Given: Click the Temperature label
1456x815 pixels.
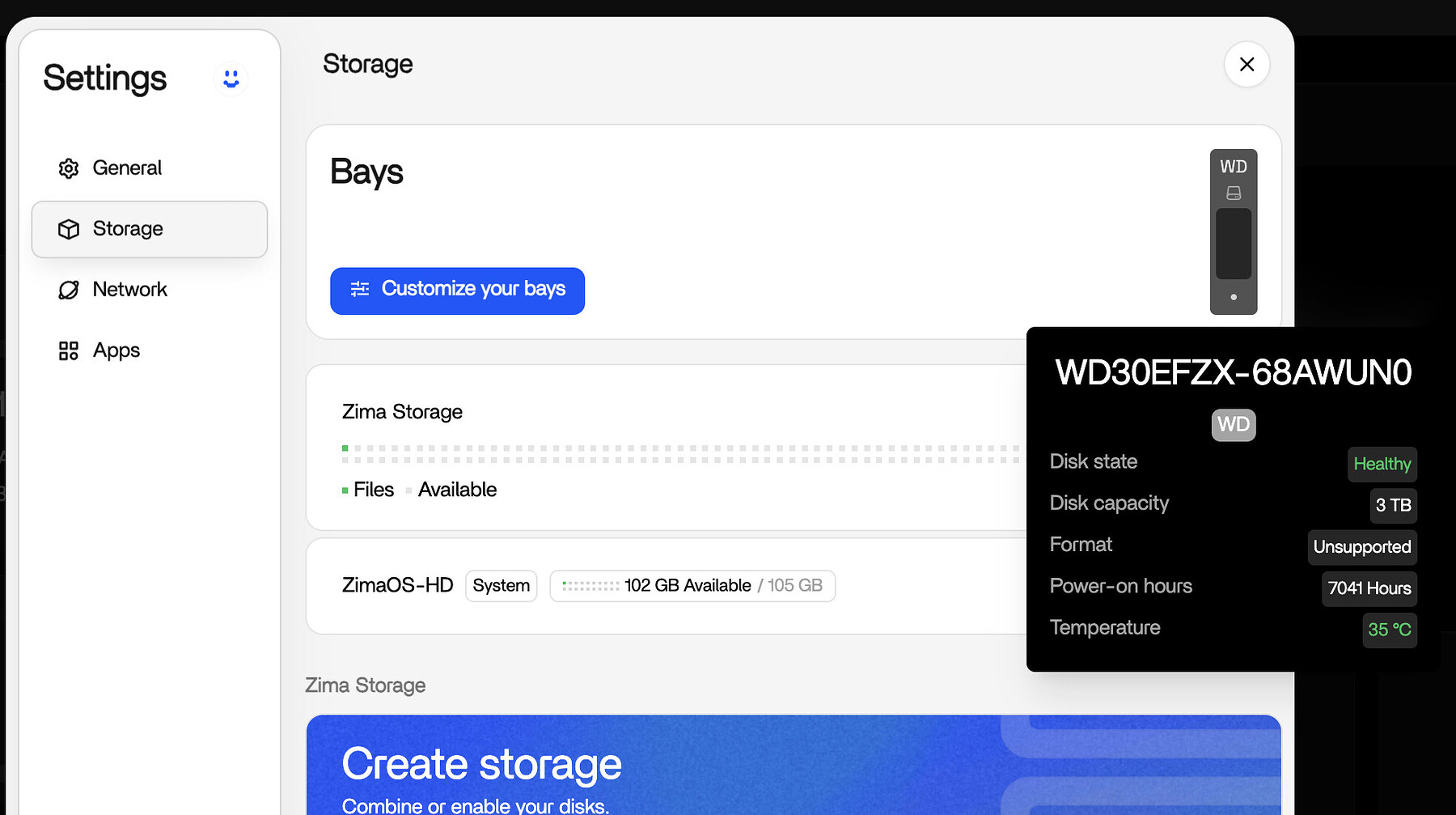Looking at the screenshot, I should [1105, 628].
